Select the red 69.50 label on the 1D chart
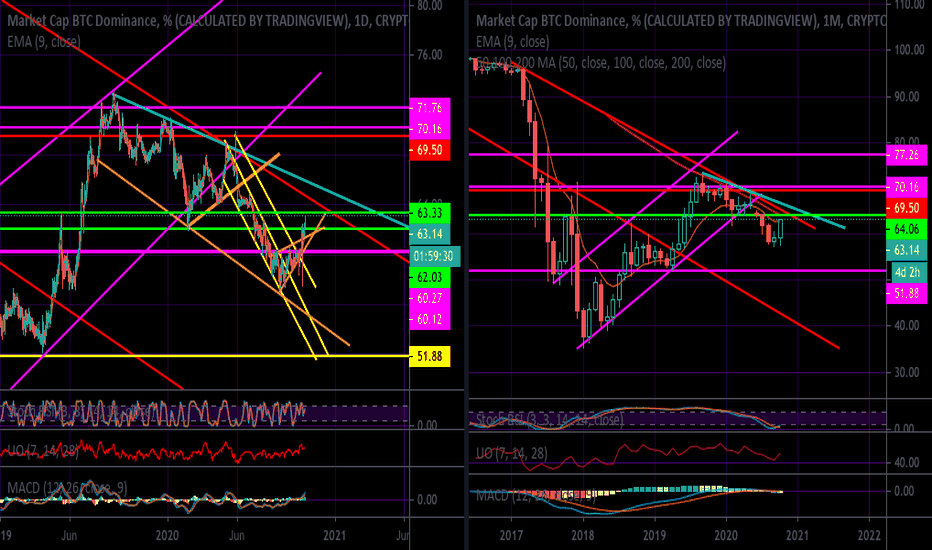 430,150
